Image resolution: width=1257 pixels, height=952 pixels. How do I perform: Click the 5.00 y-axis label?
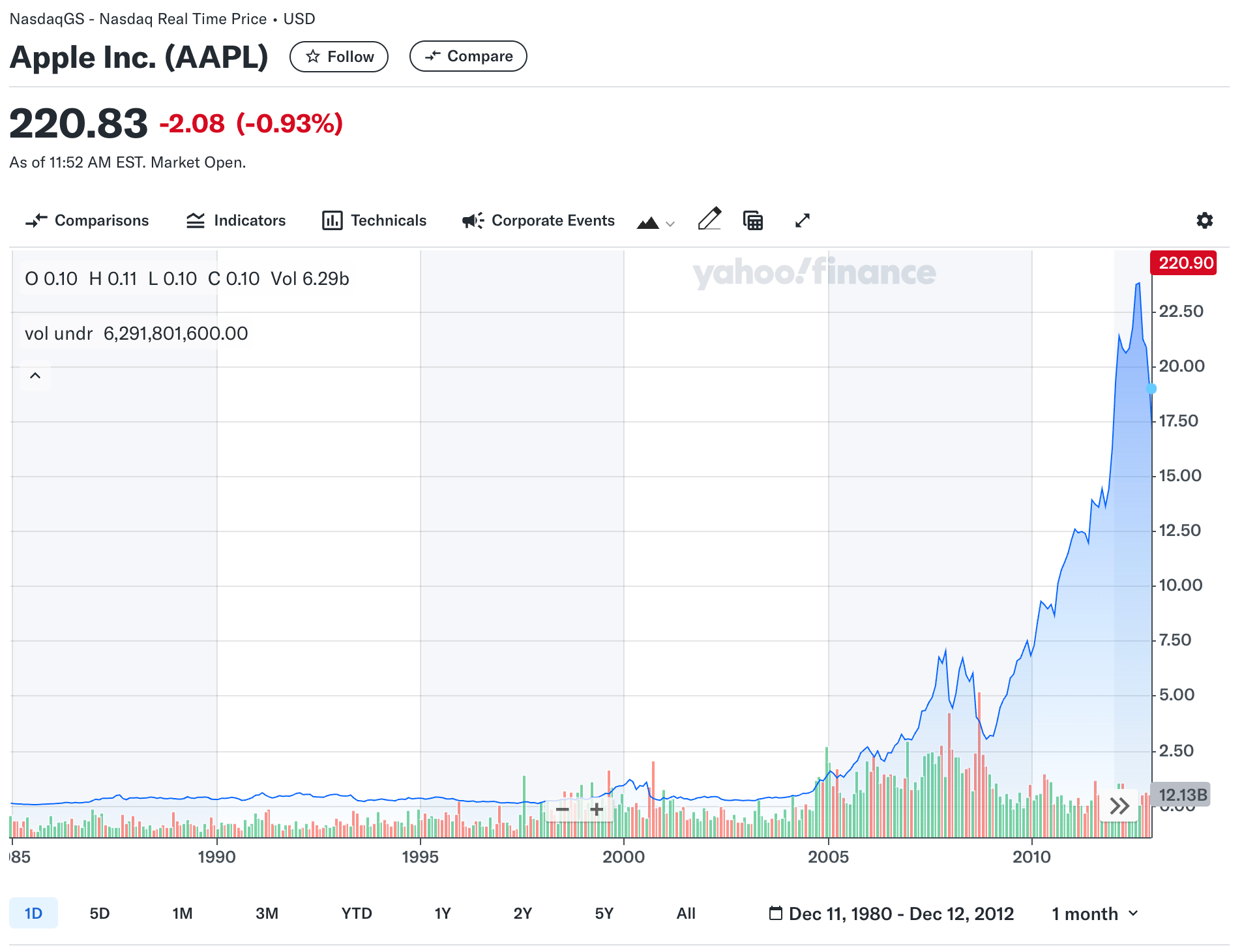(1177, 695)
